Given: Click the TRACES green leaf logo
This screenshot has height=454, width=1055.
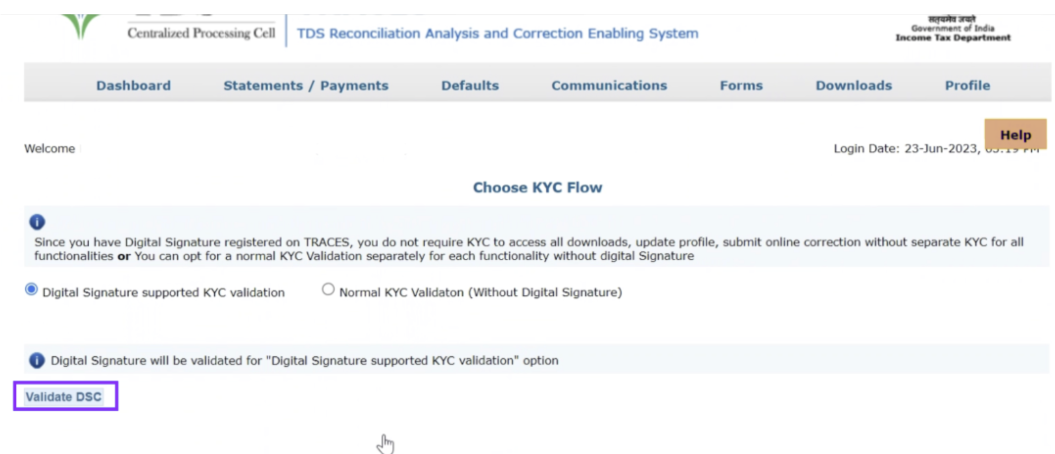Looking at the screenshot, I should [80, 22].
